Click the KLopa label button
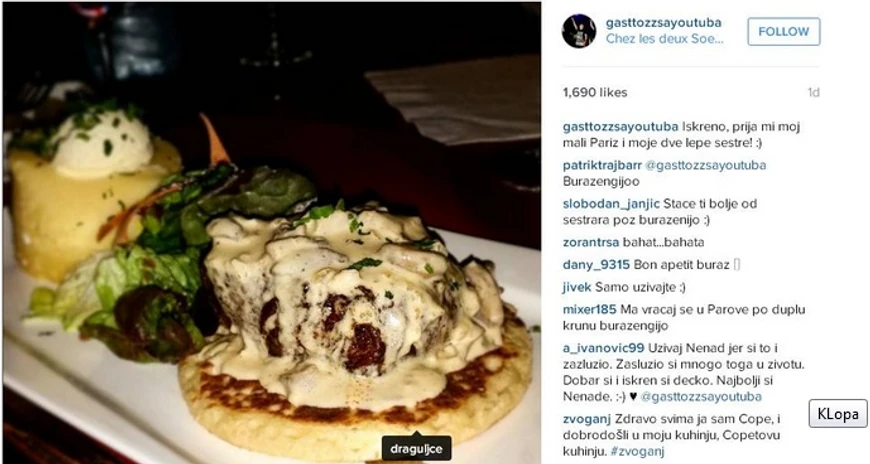Screen dimensions: 870x464 coord(838,414)
